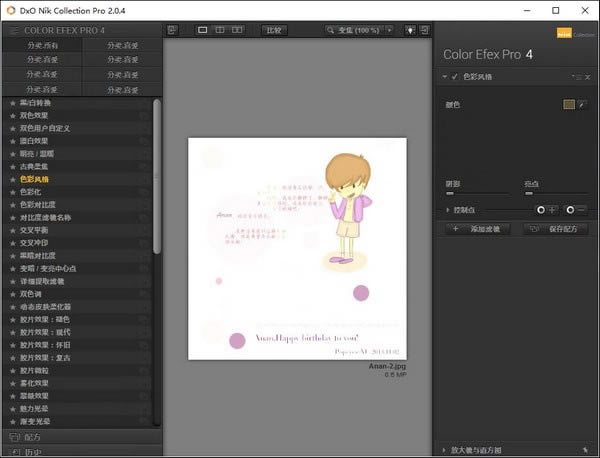Collapse the 色彩风格 filter section
Screen dimensions: 600x458
445,77
